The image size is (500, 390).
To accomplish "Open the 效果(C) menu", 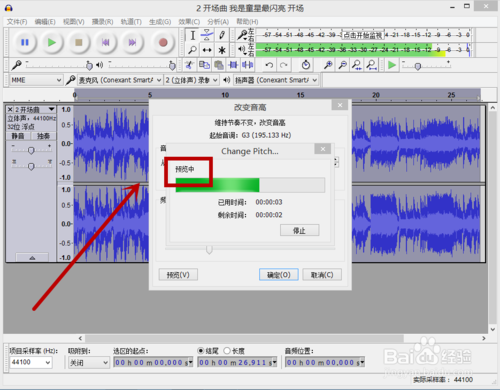I will [189, 22].
